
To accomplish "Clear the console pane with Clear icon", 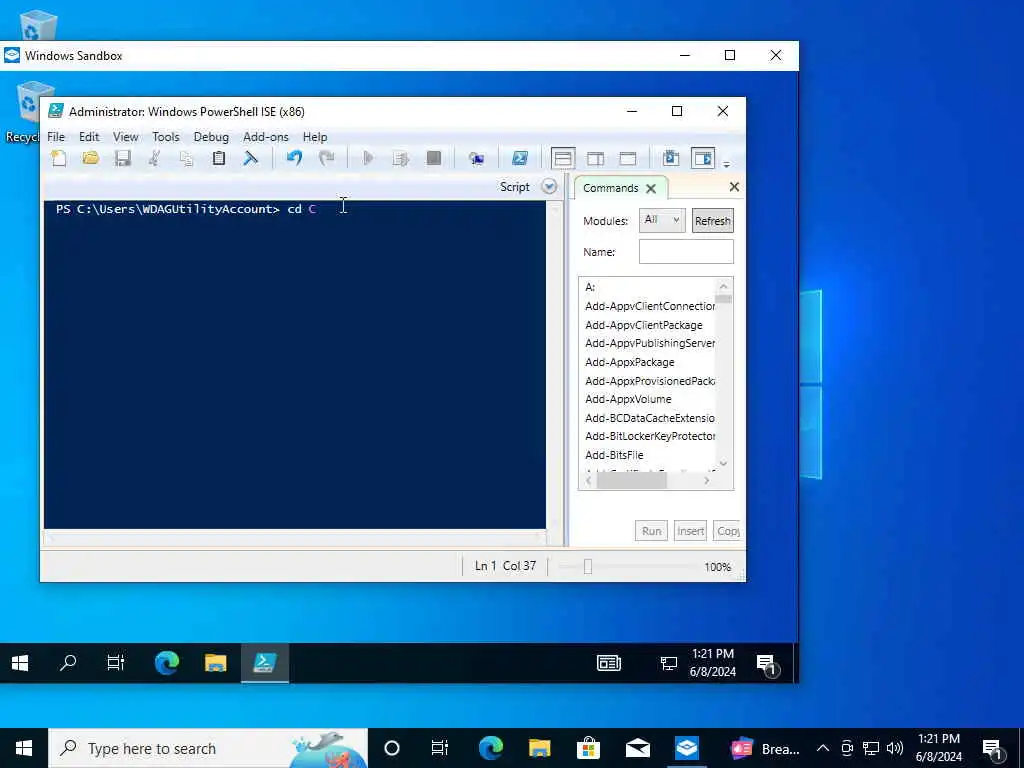I will (x=251, y=159).
